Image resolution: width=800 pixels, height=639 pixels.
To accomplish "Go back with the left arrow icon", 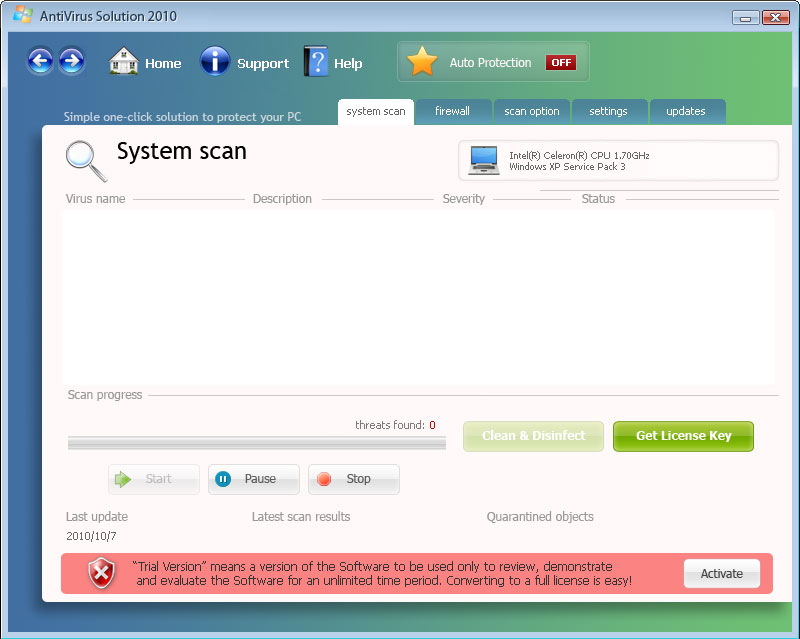I will [40, 61].
